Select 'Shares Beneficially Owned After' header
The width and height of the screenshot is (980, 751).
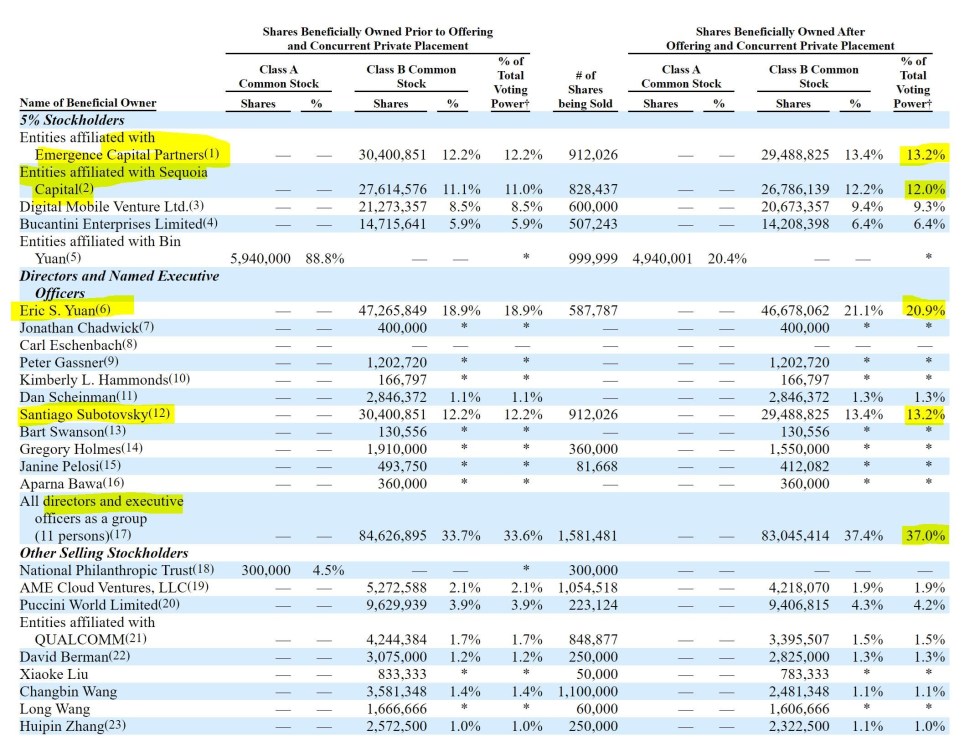780,32
